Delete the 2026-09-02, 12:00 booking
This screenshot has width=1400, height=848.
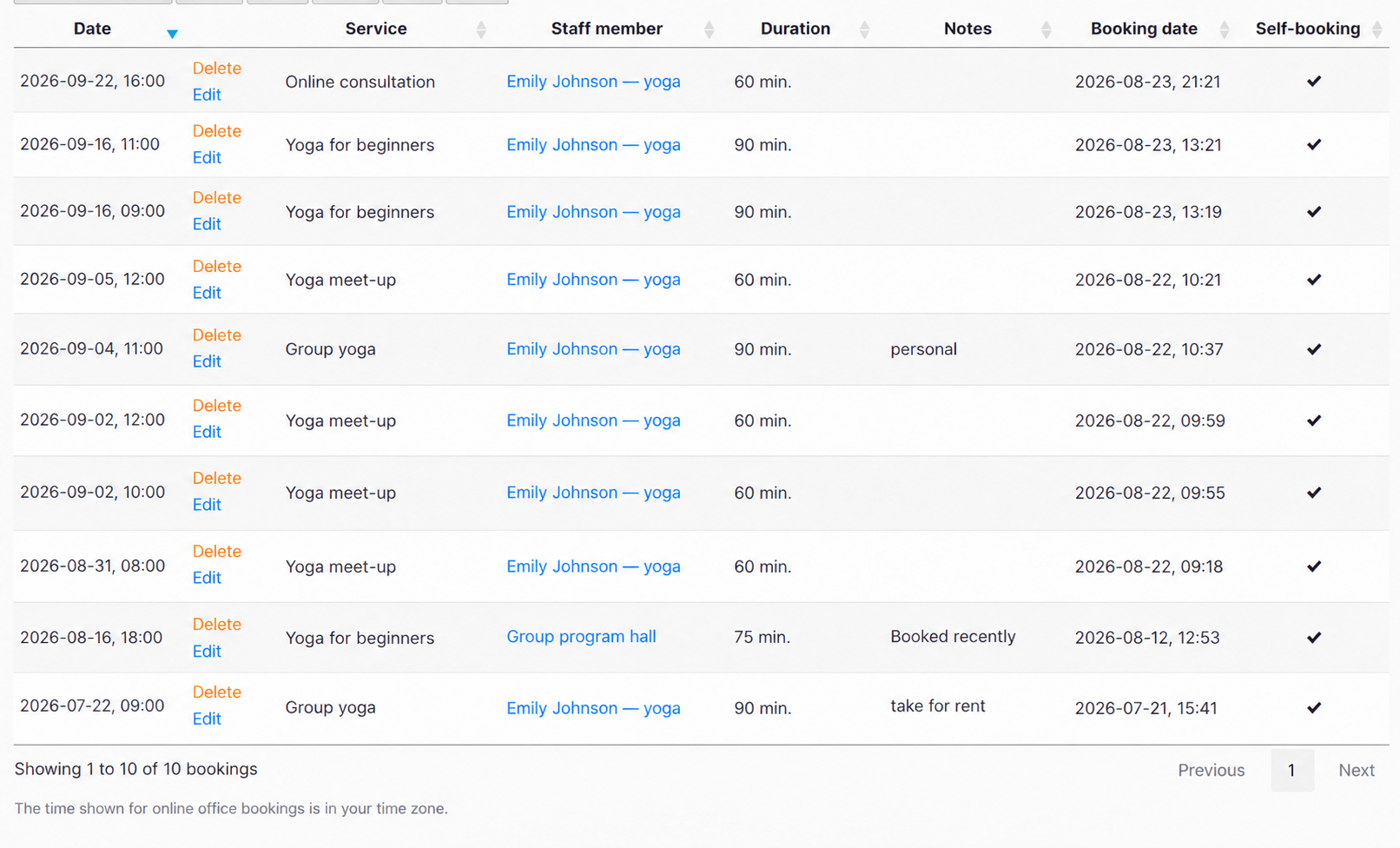(216, 406)
